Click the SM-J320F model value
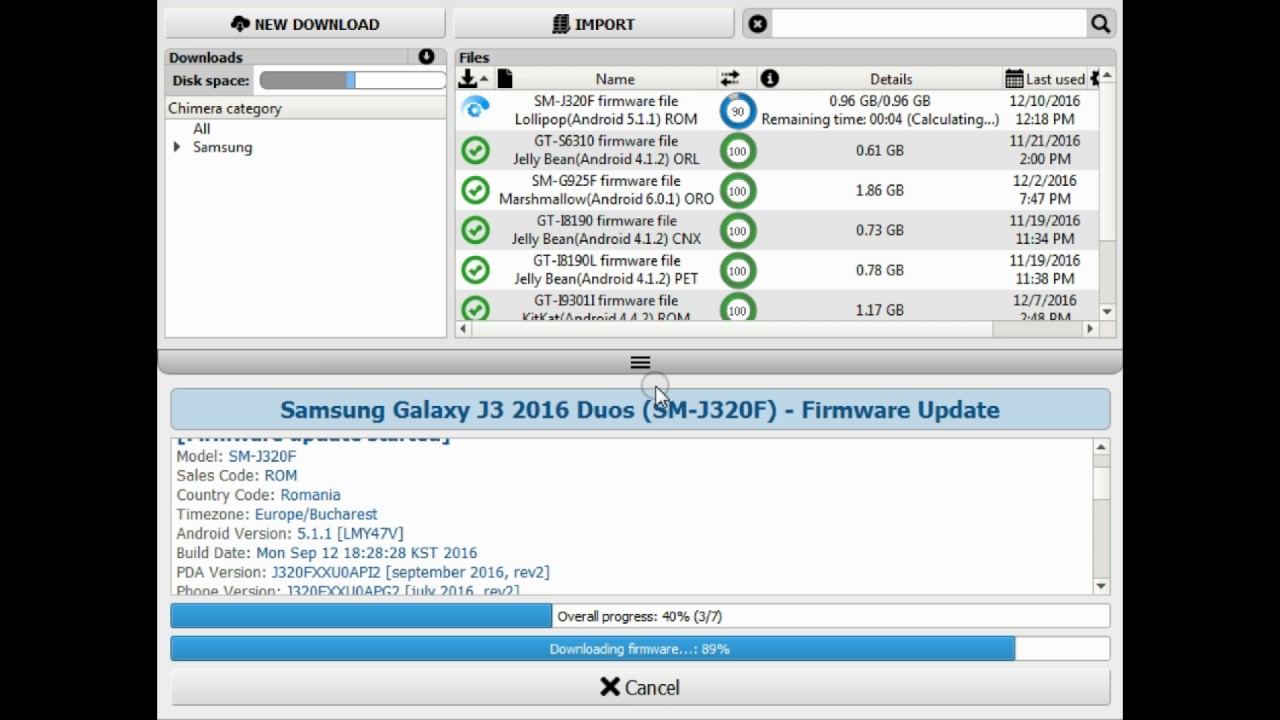Screen dimensions: 1280x720 pyautogui.click(x=262, y=456)
